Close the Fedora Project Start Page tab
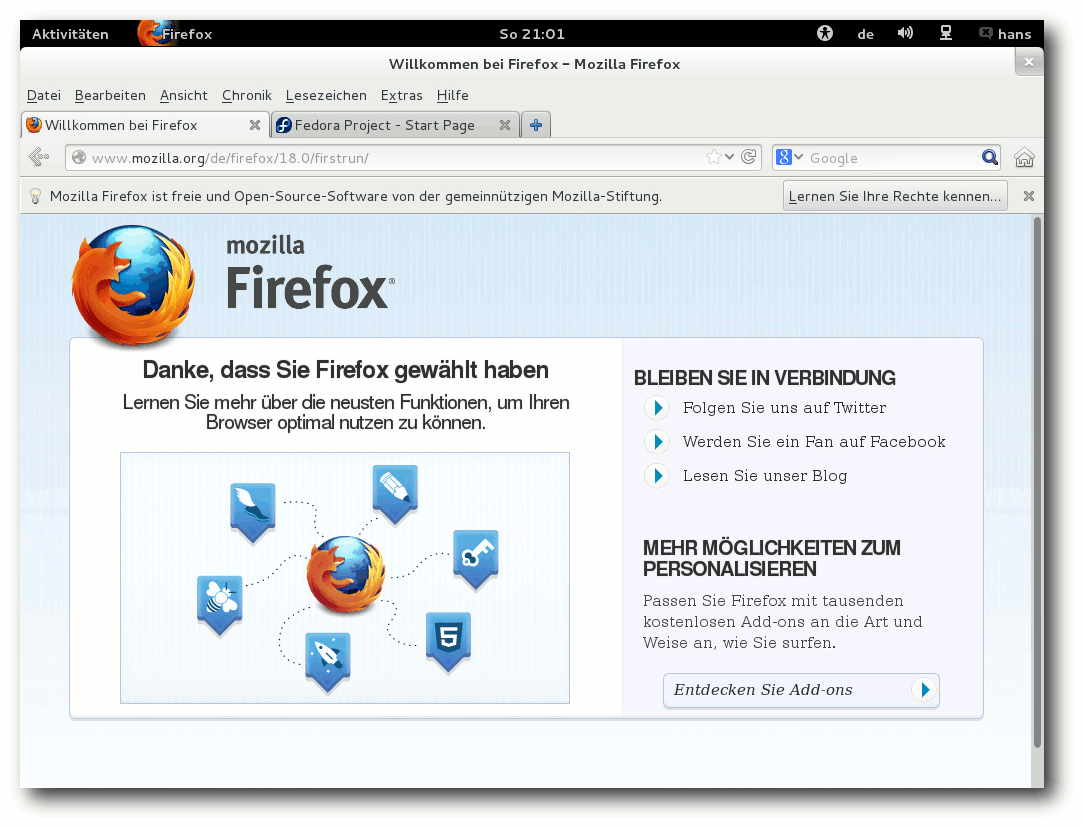 point(505,125)
